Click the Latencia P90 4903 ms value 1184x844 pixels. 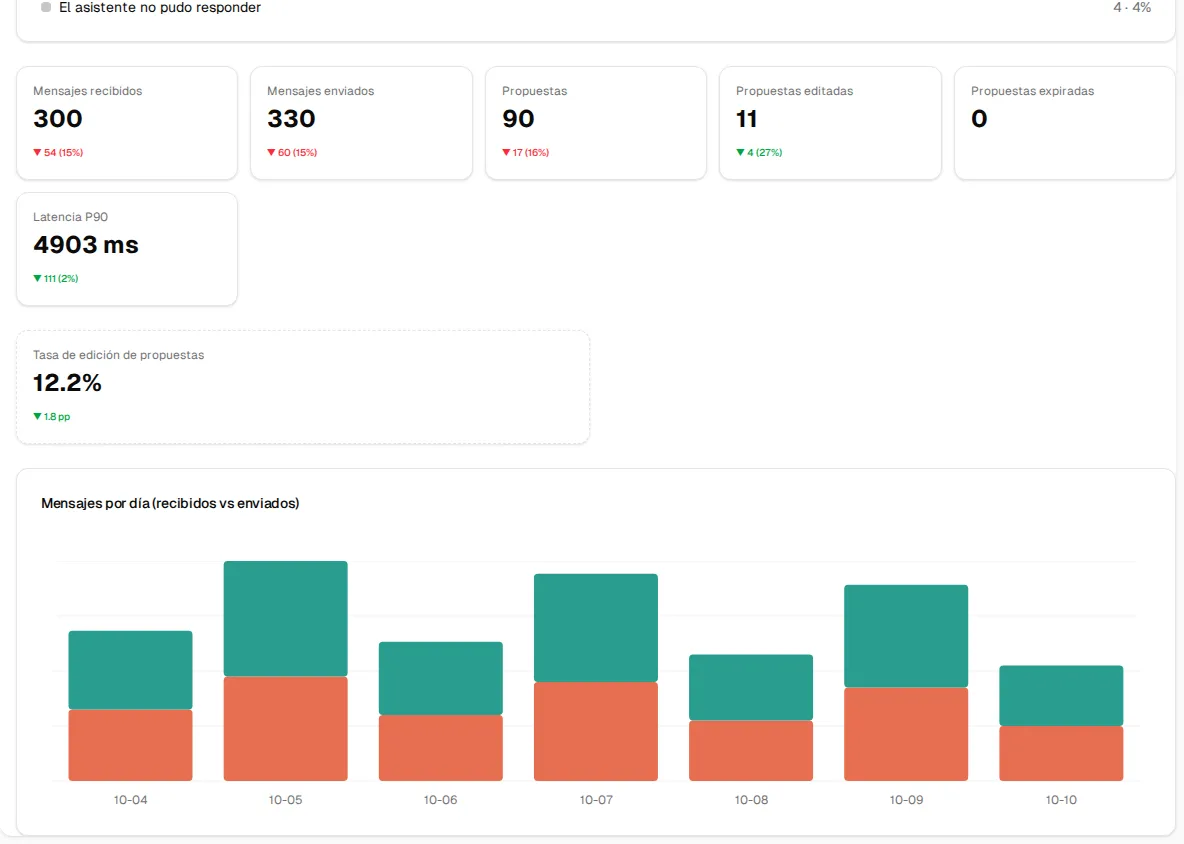point(86,245)
